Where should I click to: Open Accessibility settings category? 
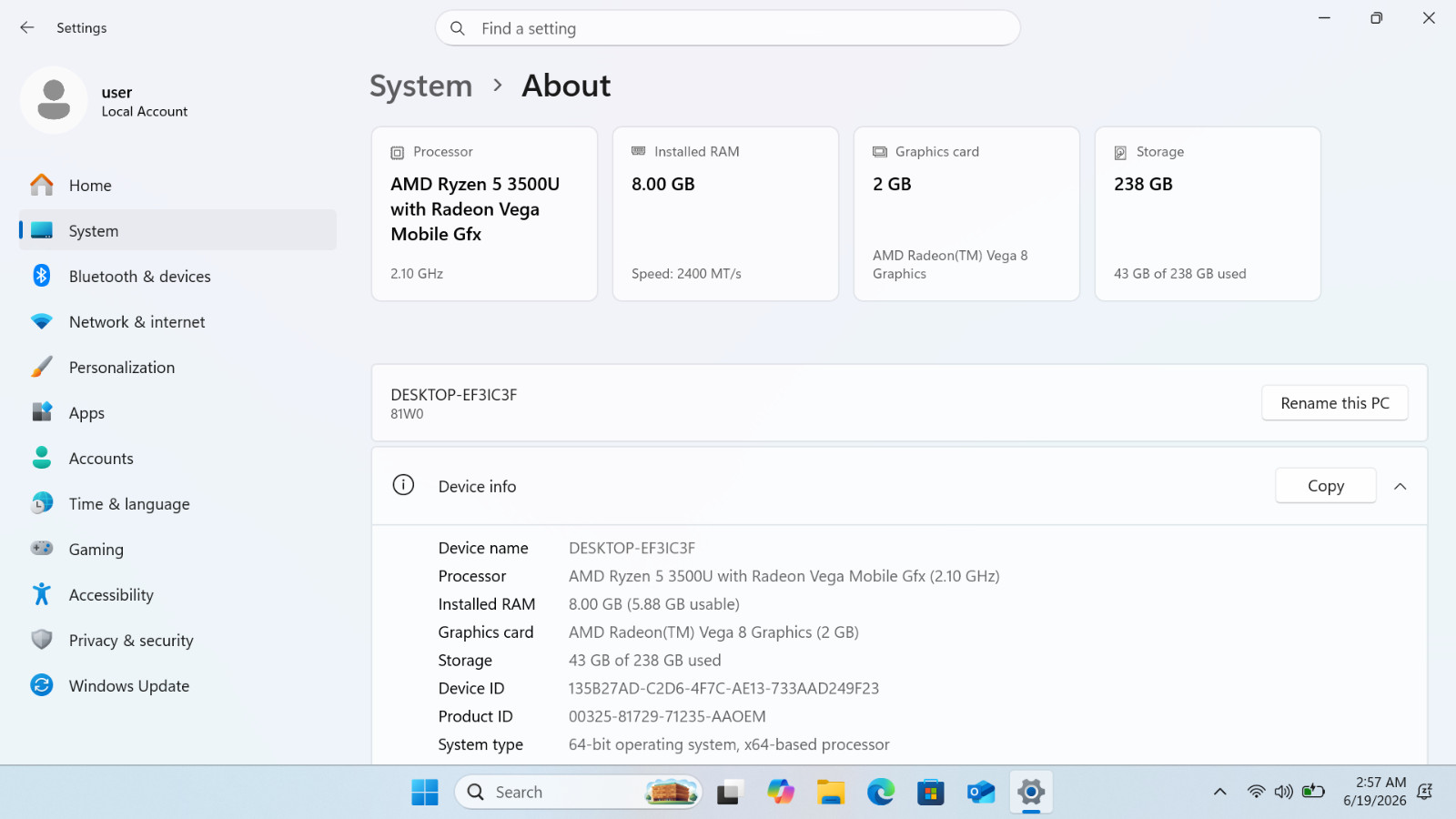[177, 594]
